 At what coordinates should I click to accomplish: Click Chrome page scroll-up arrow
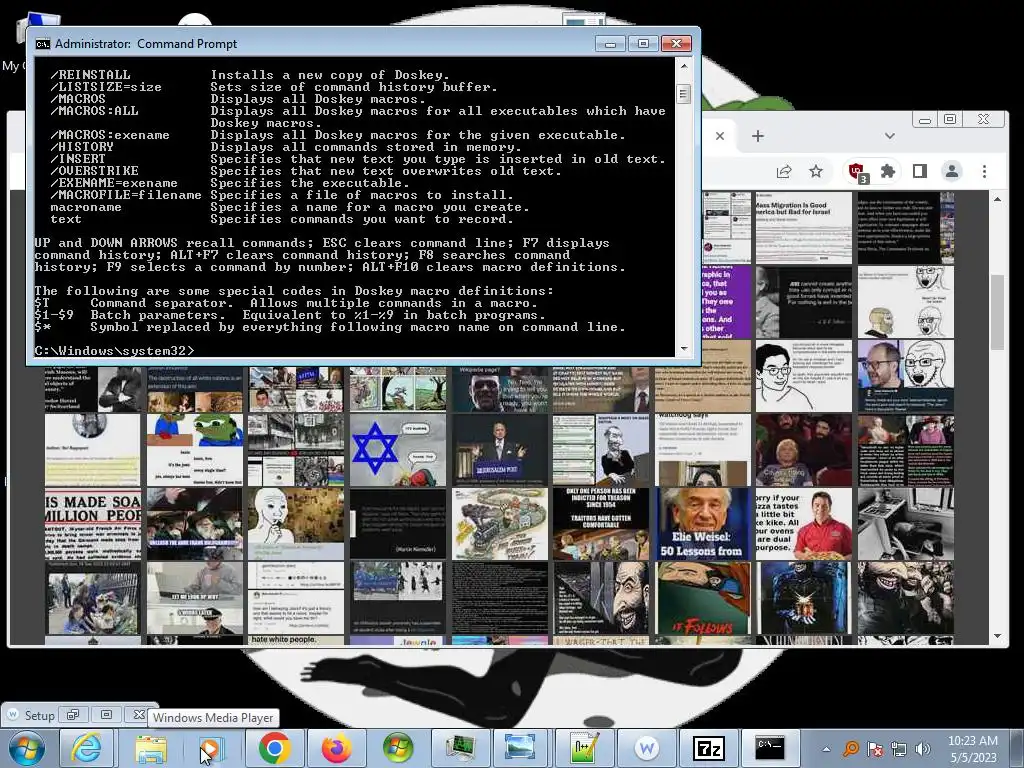(x=997, y=199)
